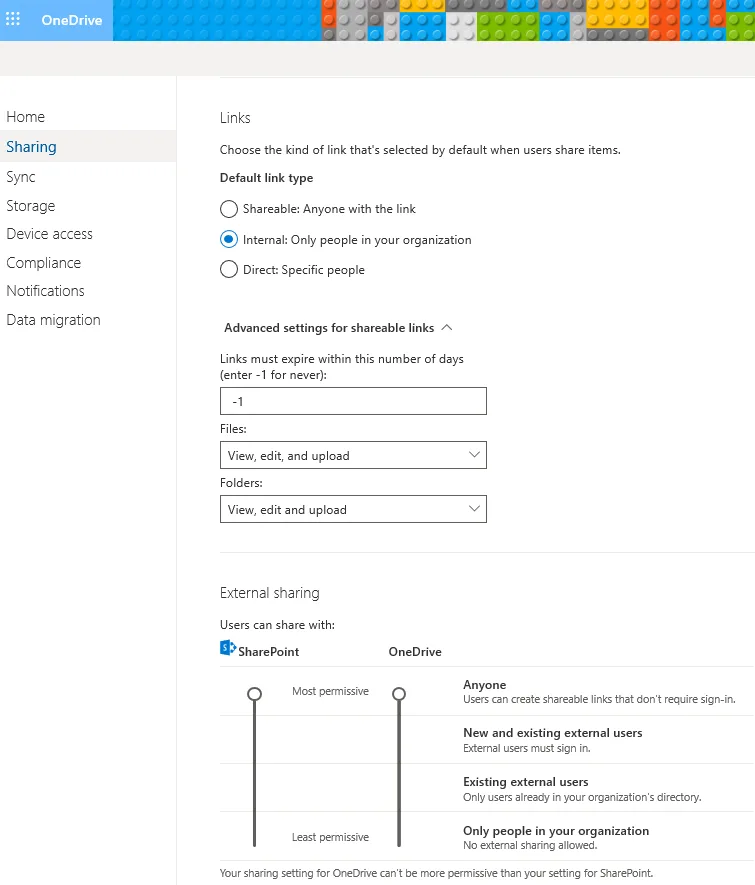Click New and existing external users label
This screenshot has width=755, height=885.
point(552,733)
